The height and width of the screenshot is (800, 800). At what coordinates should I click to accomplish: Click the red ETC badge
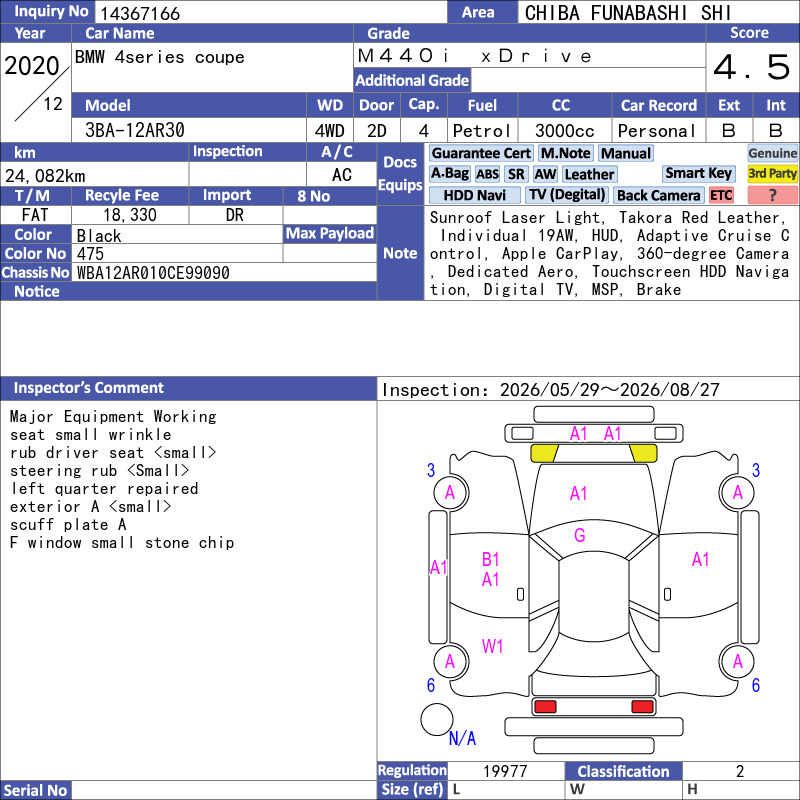tap(721, 195)
